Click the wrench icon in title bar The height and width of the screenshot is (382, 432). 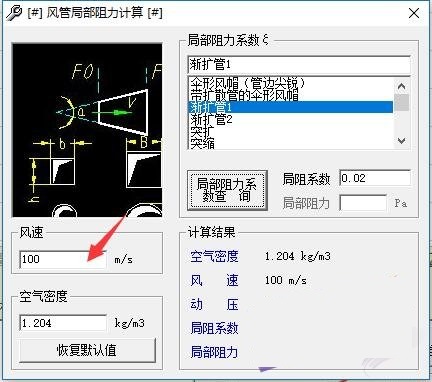14,13
